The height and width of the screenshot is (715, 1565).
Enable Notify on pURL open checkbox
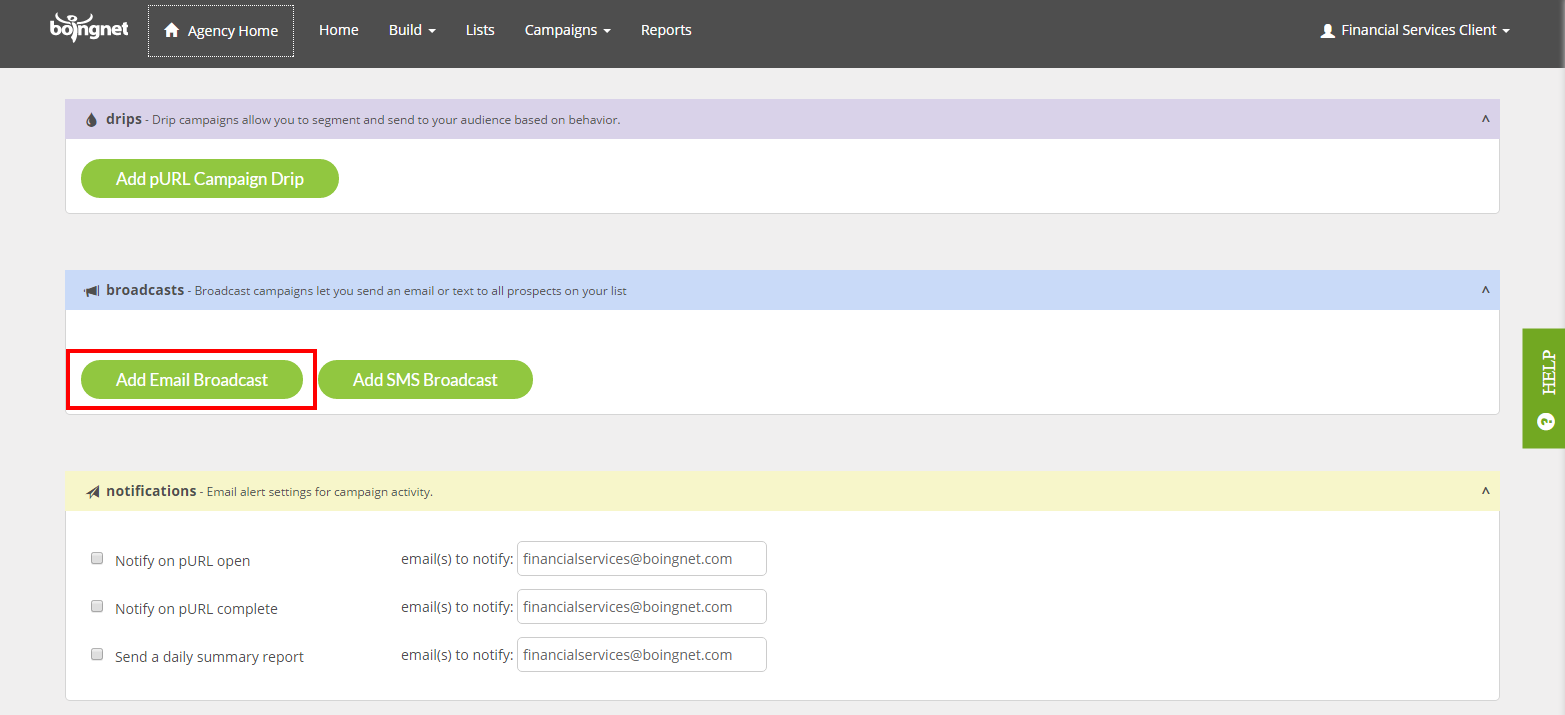97,558
